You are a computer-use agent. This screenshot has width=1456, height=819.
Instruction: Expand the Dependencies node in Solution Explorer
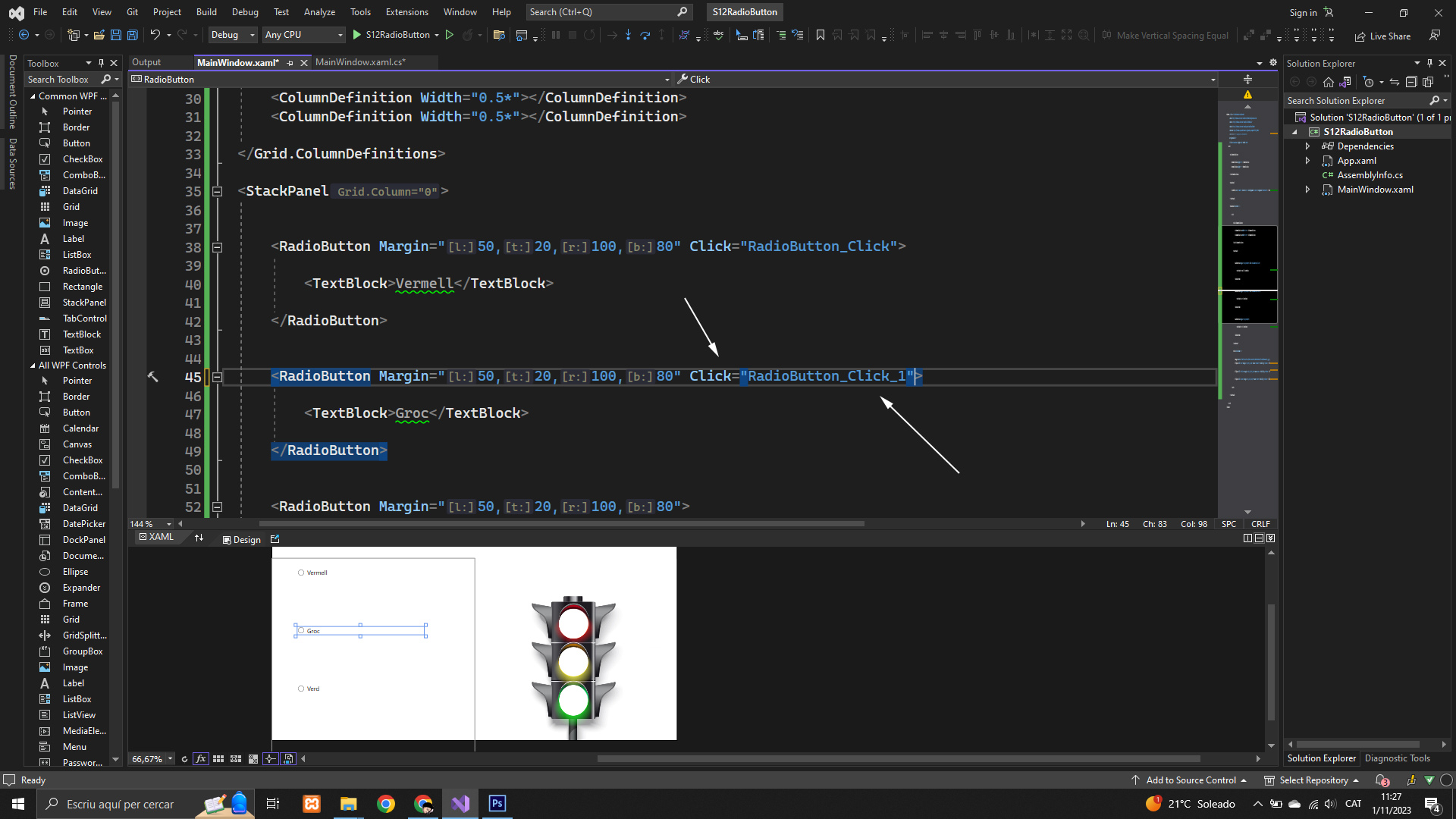1307,146
